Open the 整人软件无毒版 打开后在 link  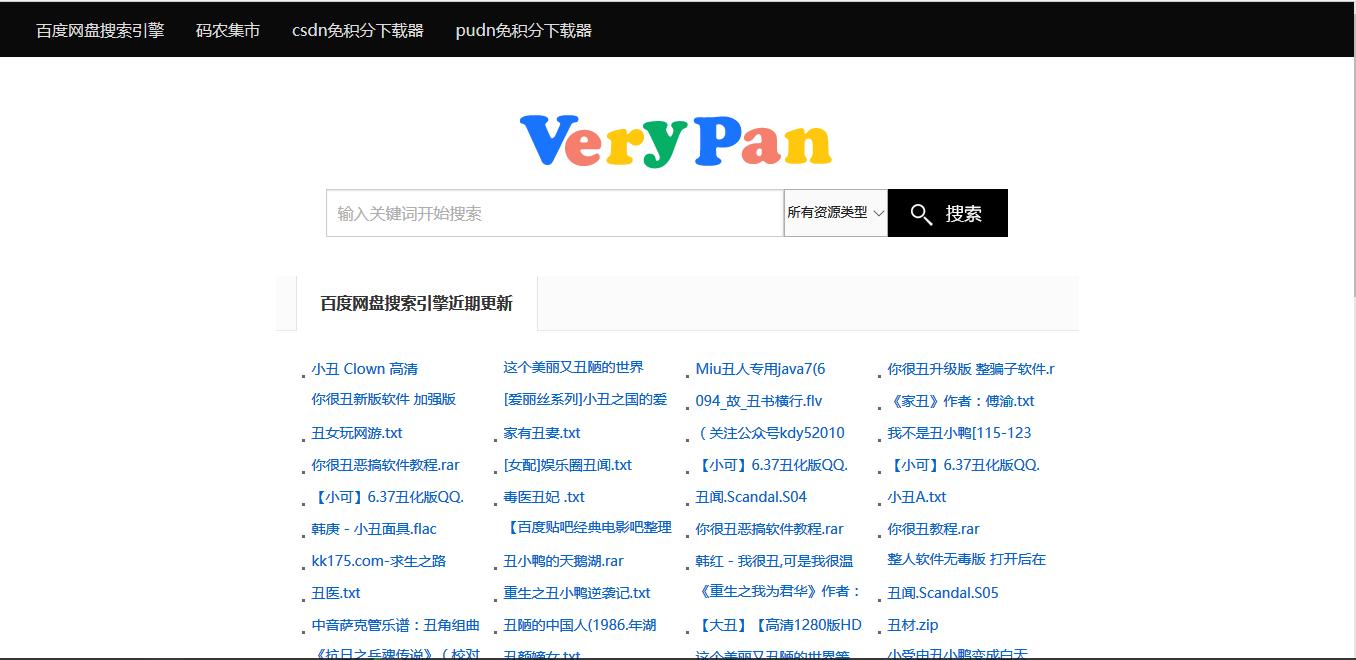967,559
